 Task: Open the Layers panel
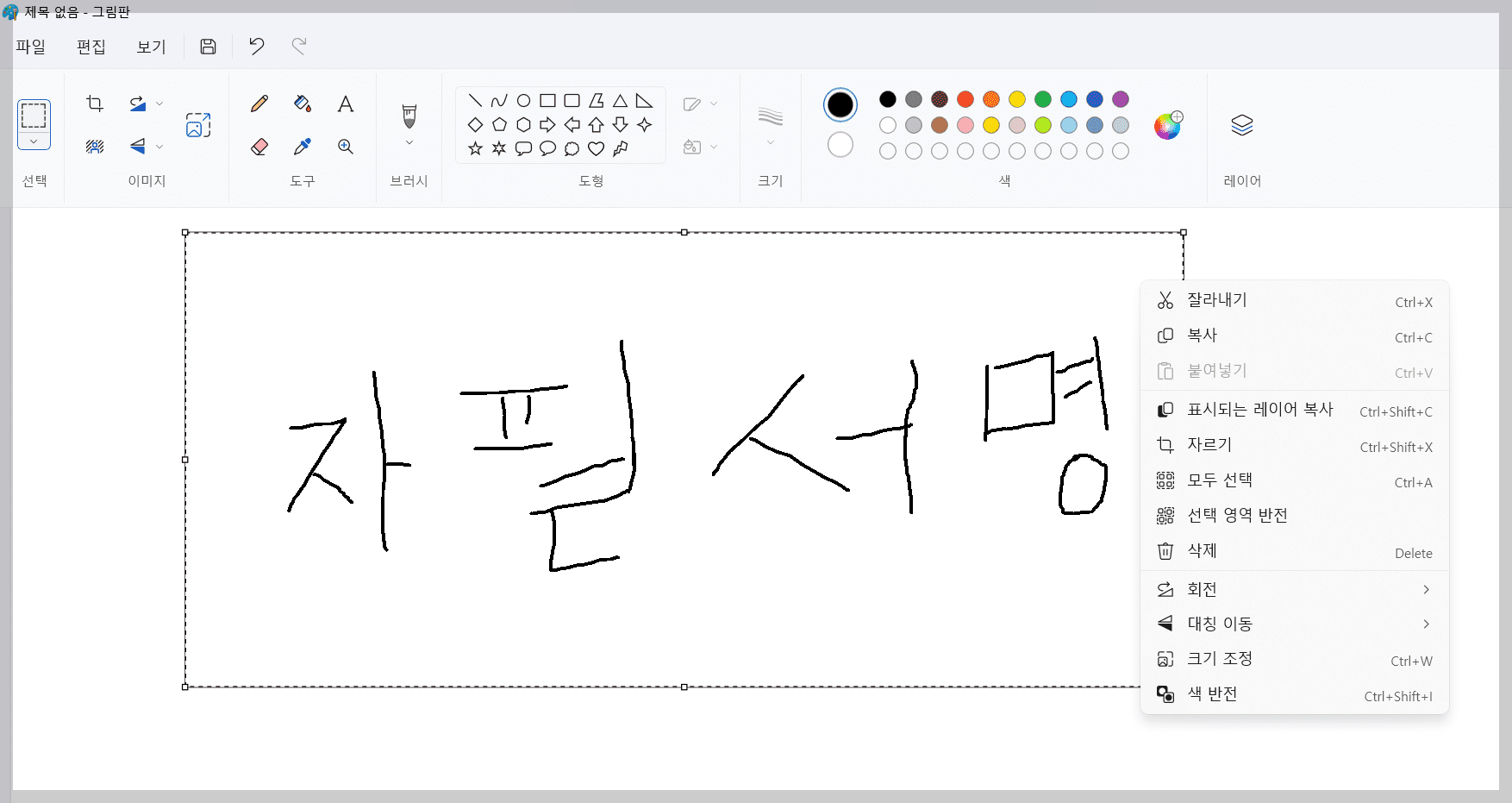pyautogui.click(x=1241, y=125)
